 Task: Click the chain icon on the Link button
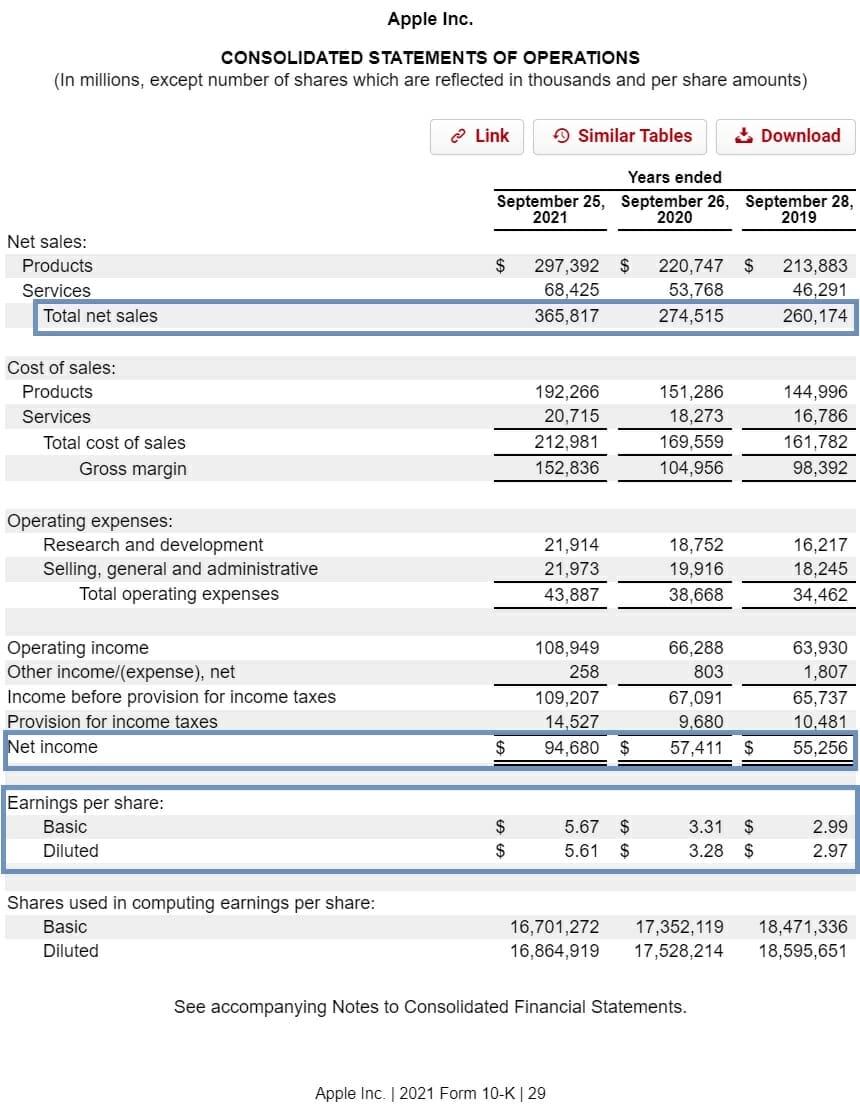coord(457,136)
